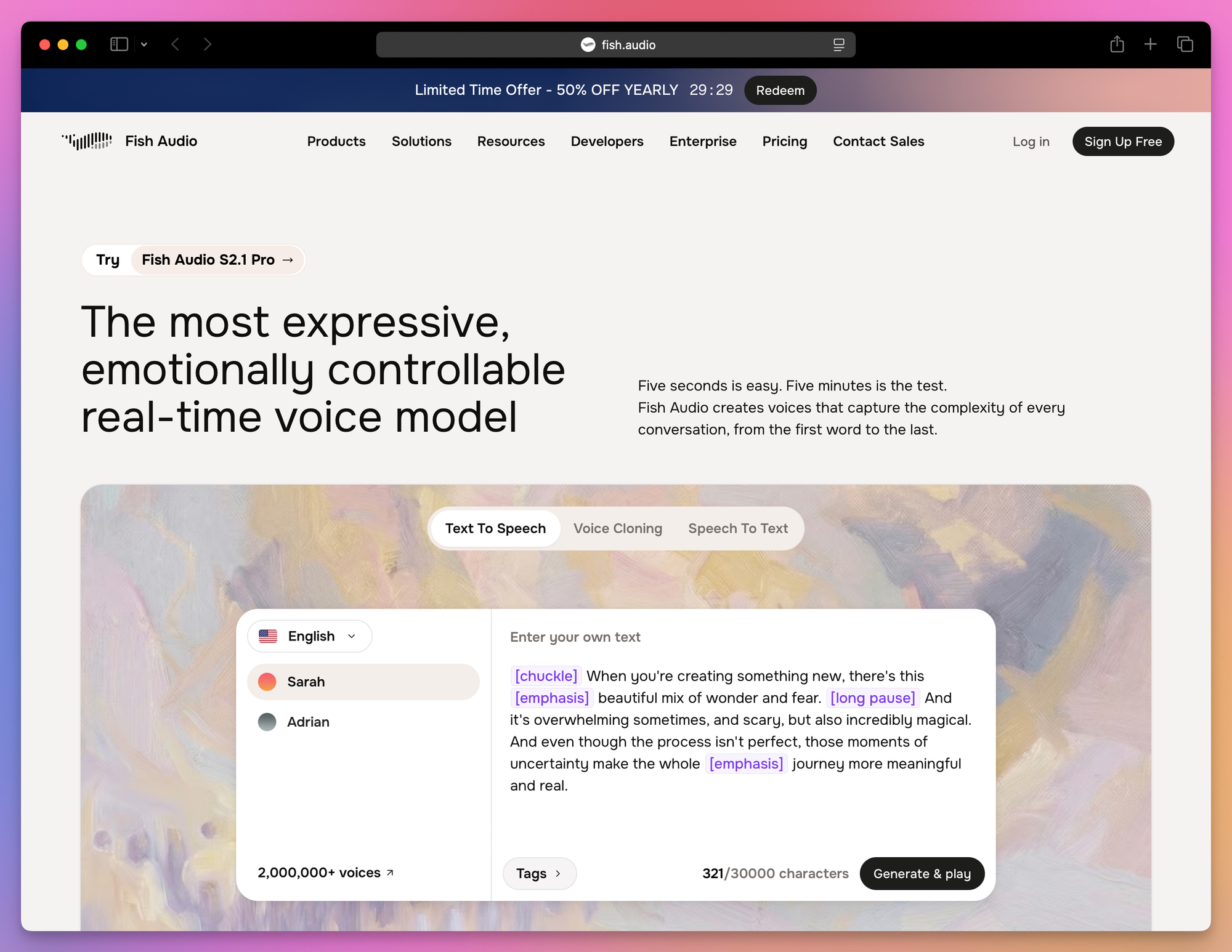Open the Solutions menu
Image resolution: width=1232 pixels, height=952 pixels.
[x=421, y=141]
